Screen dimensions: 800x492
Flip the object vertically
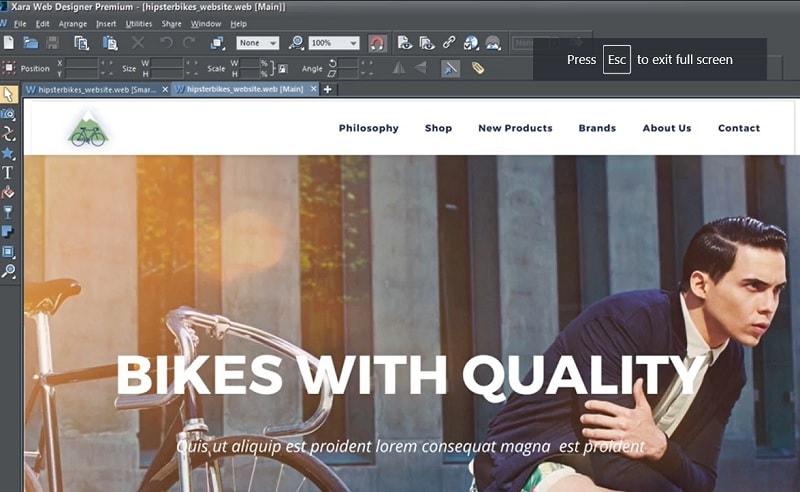point(421,68)
